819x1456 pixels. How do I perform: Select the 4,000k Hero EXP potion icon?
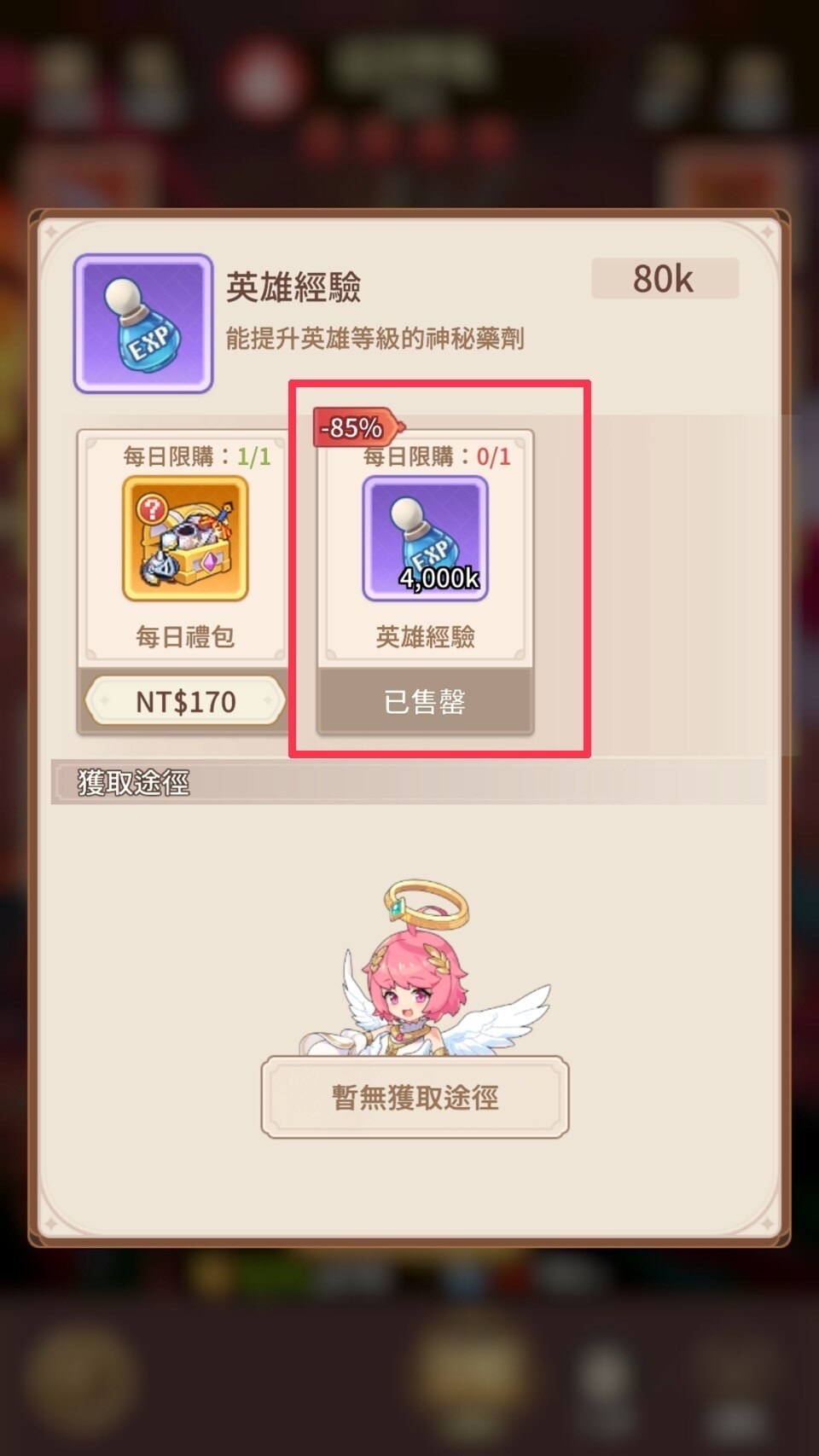[x=426, y=538]
